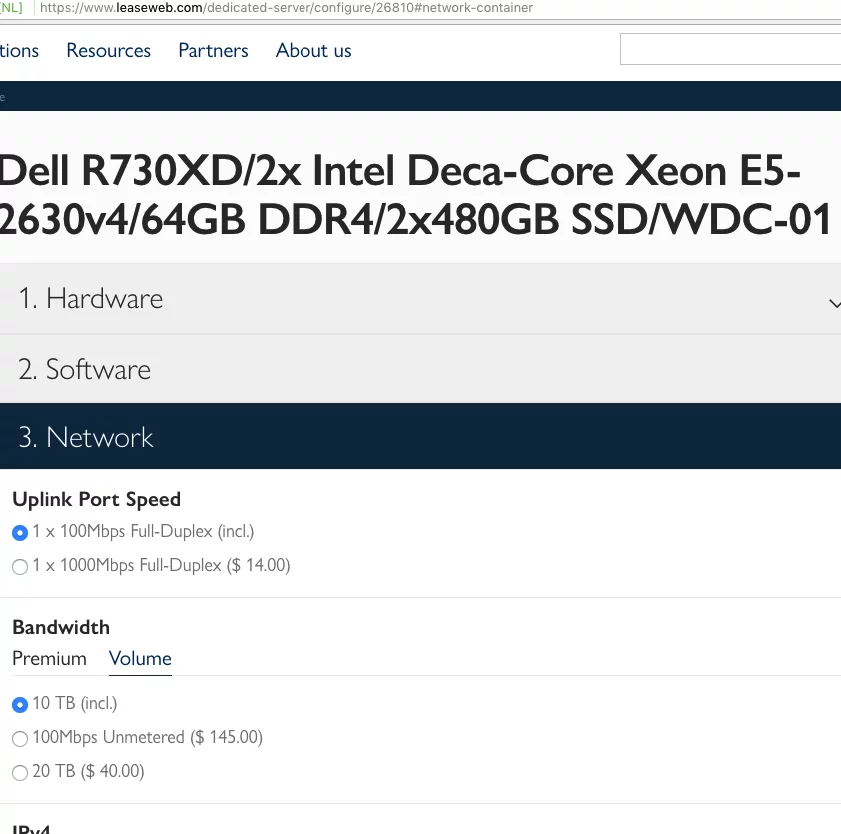Click the chevron arrow on the Hardware row
Image resolution: width=841 pixels, height=834 pixels.
(x=834, y=302)
